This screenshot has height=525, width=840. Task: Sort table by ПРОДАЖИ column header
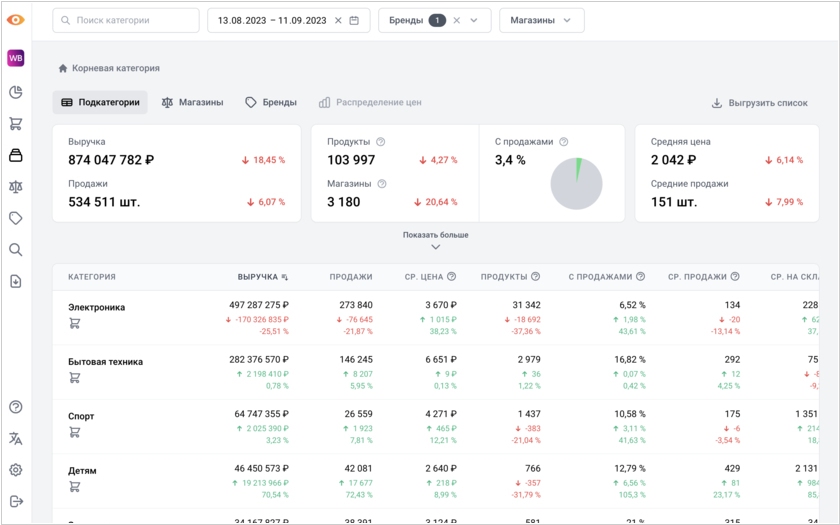[x=351, y=277]
